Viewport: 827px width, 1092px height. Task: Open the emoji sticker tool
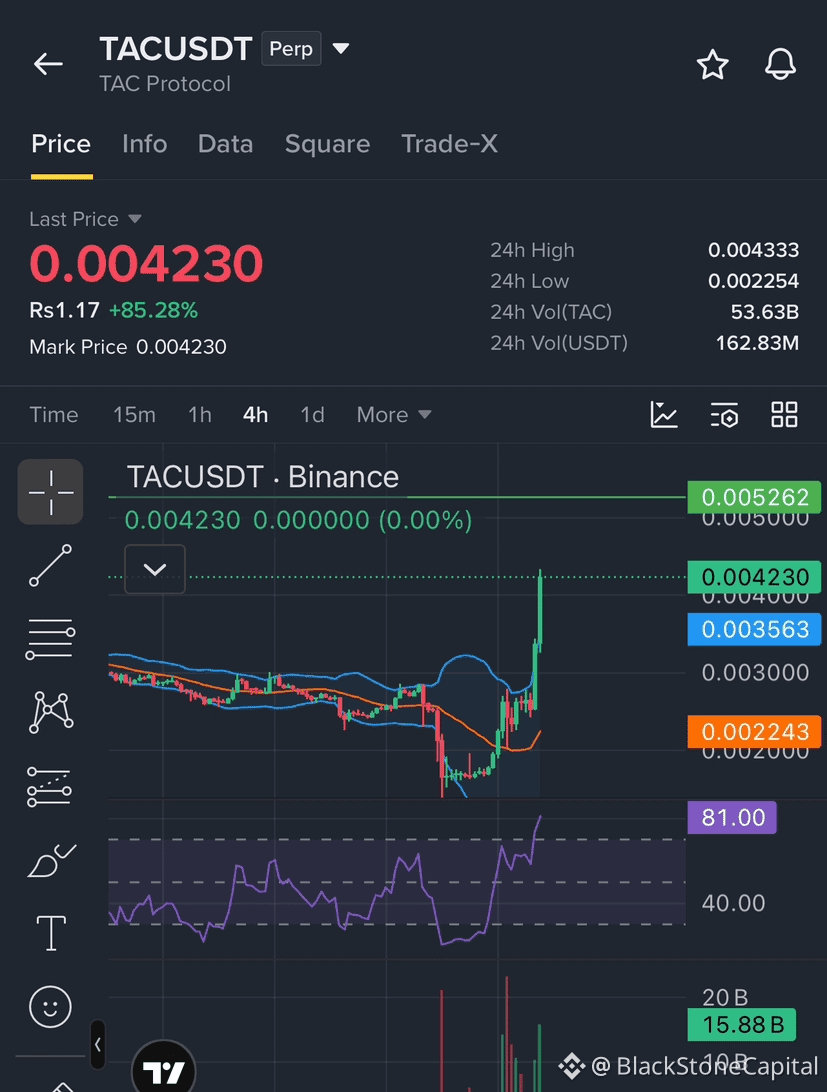pyautogui.click(x=50, y=1006)
